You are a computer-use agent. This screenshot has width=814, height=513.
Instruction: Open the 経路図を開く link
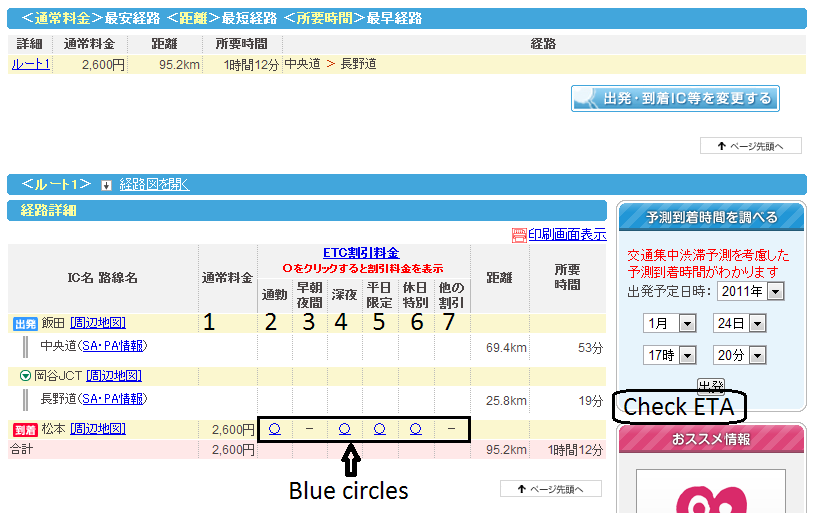tap(154, 184)
